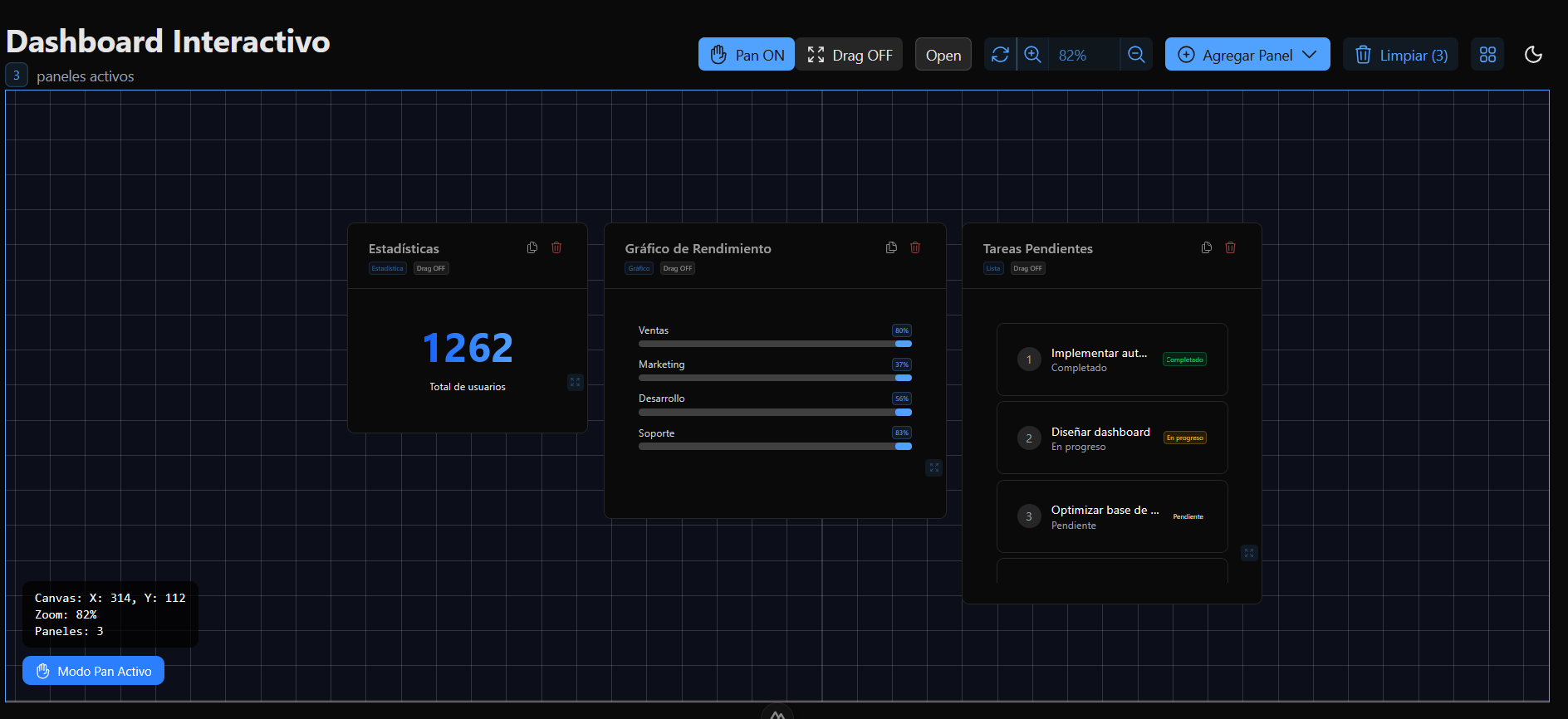Click the Tareas Pendientes panel title
This screenshot has height=719, width=1568.
[x=1037, y=248]
